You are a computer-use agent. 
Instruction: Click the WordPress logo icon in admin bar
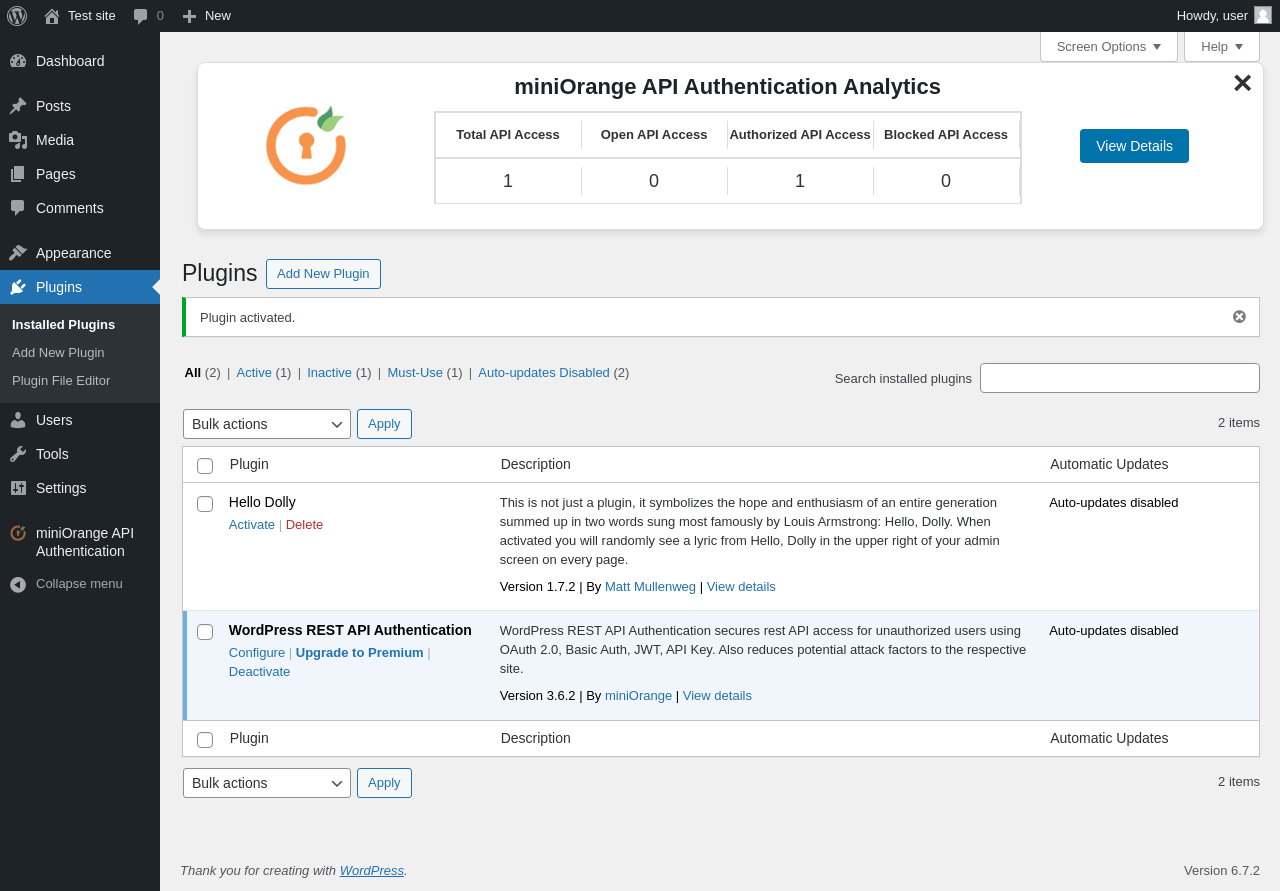tap(17, 16)
